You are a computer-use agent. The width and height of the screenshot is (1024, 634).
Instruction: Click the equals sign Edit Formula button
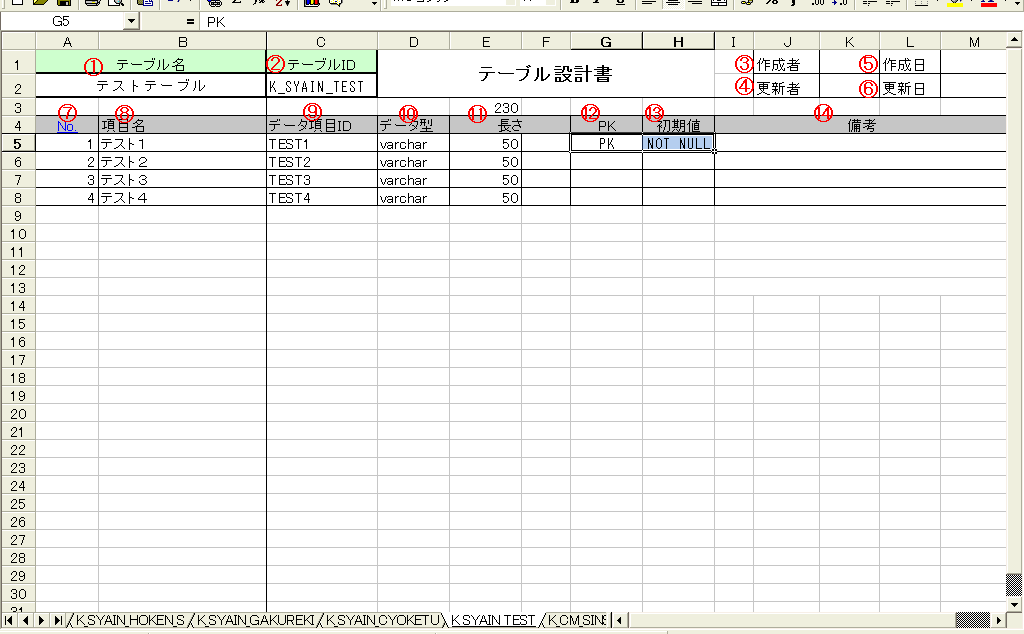click(190, 21)
